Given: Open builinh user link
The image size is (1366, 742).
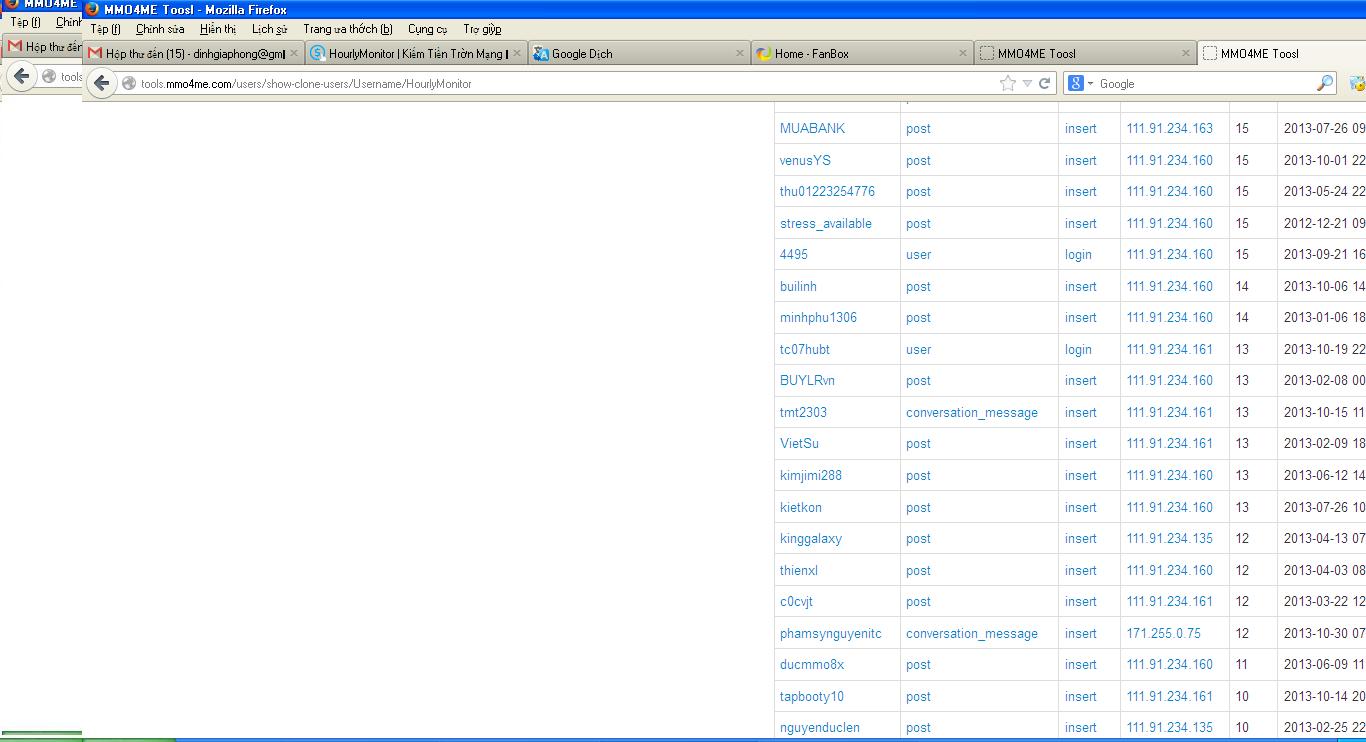Looking at the screenshot, I should tap(798, 286).
